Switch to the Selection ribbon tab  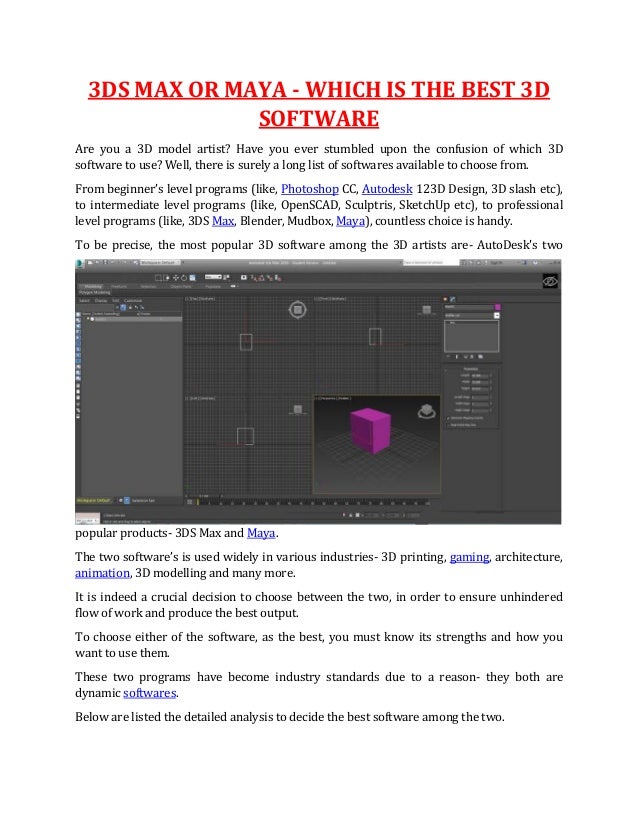148,287
